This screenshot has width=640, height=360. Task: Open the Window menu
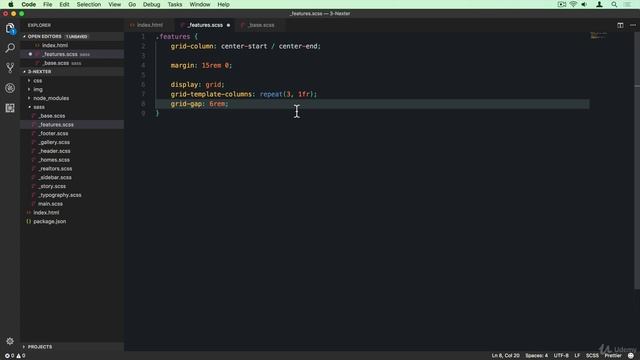200,4
